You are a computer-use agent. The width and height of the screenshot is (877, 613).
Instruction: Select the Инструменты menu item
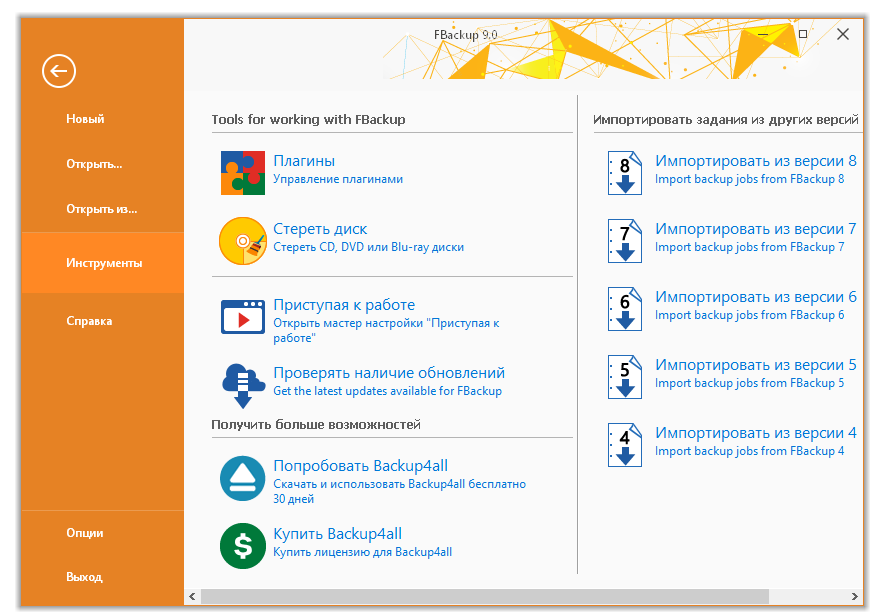point(103,263)
